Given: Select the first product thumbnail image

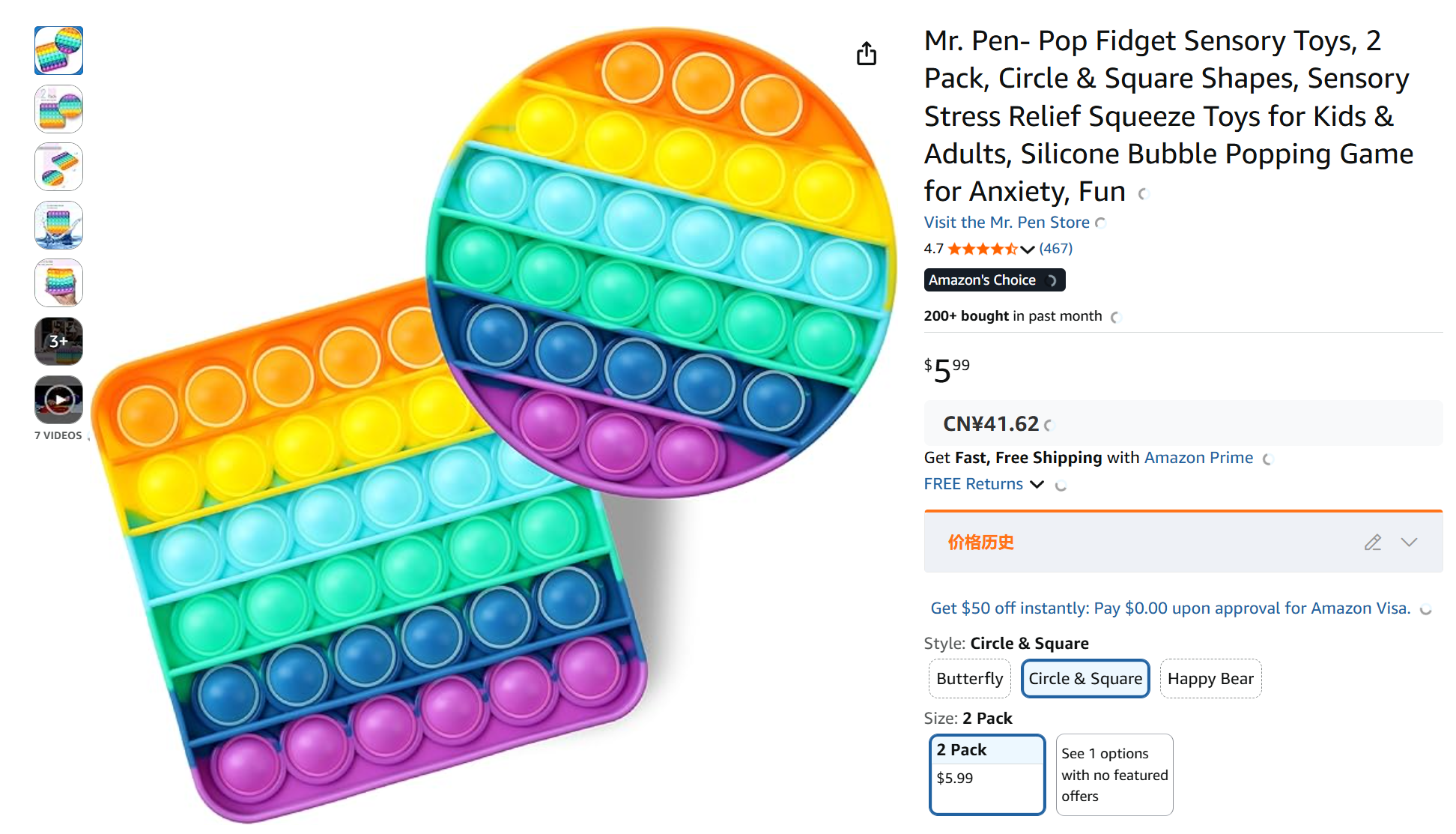Looking at the screenshot, I should pyautogui.click(x=58, y=51).
